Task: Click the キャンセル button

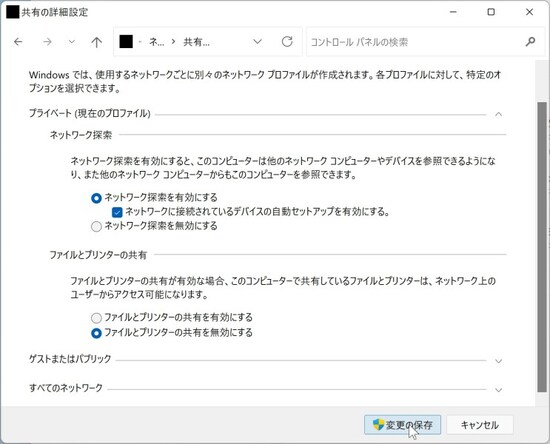Action: (480, 425)
